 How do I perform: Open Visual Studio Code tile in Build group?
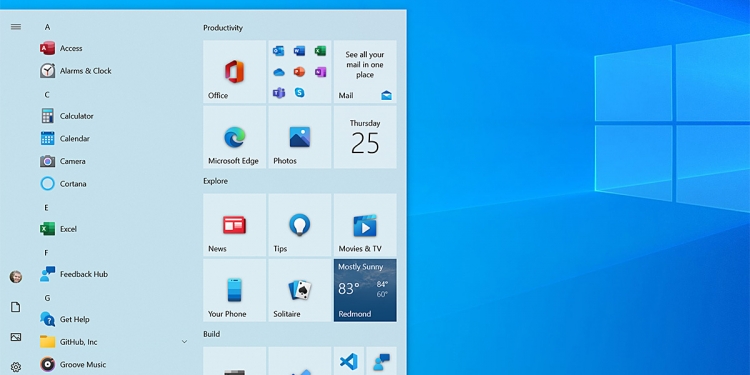[349, 361]
